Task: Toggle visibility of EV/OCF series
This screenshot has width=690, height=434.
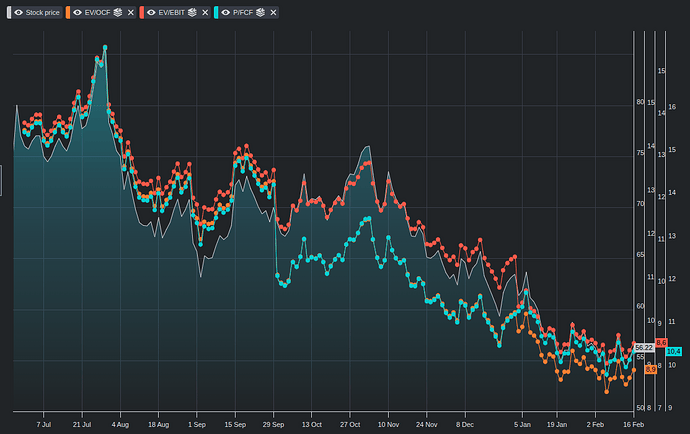Action: click(79, 12)
